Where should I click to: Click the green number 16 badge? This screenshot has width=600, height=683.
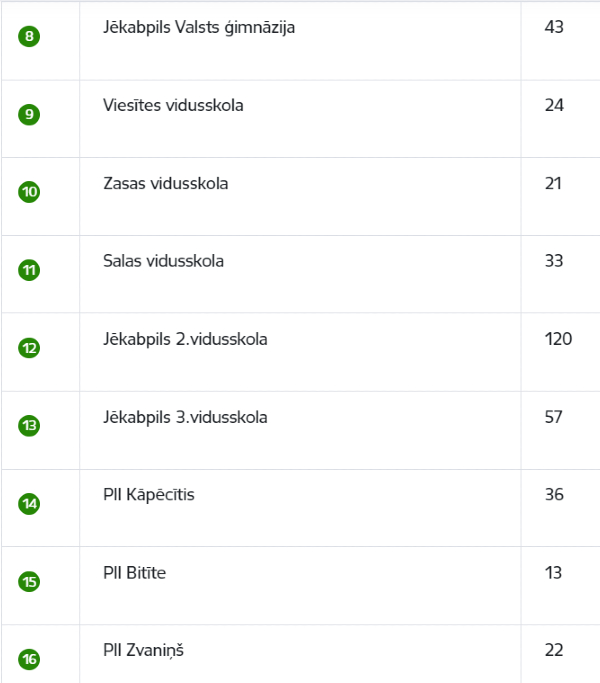29,659
